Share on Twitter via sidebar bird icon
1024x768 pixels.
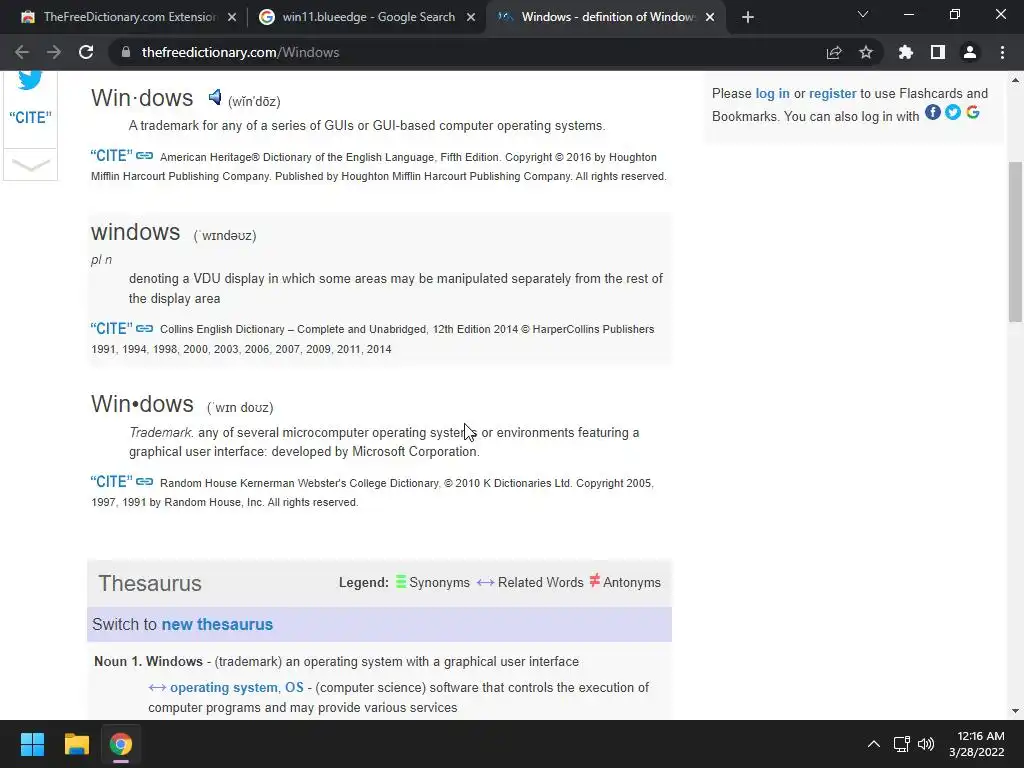click(30, 80)
